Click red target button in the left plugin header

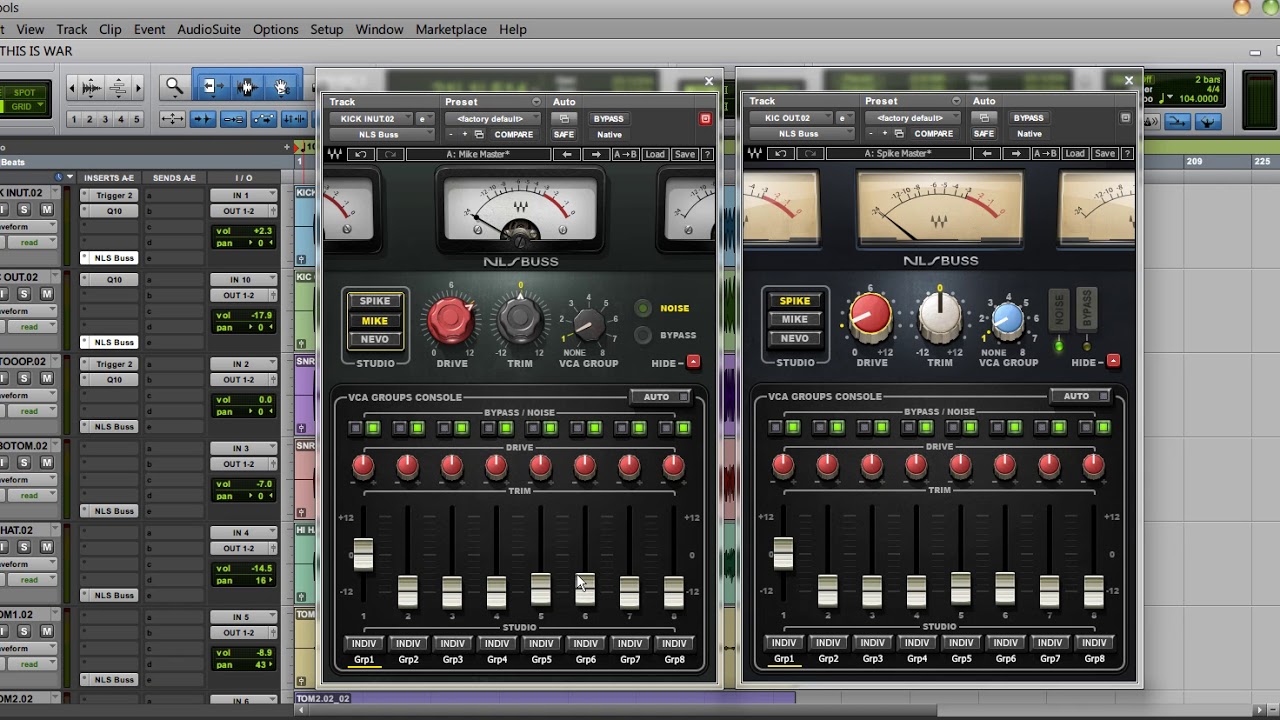click(705, 119)
